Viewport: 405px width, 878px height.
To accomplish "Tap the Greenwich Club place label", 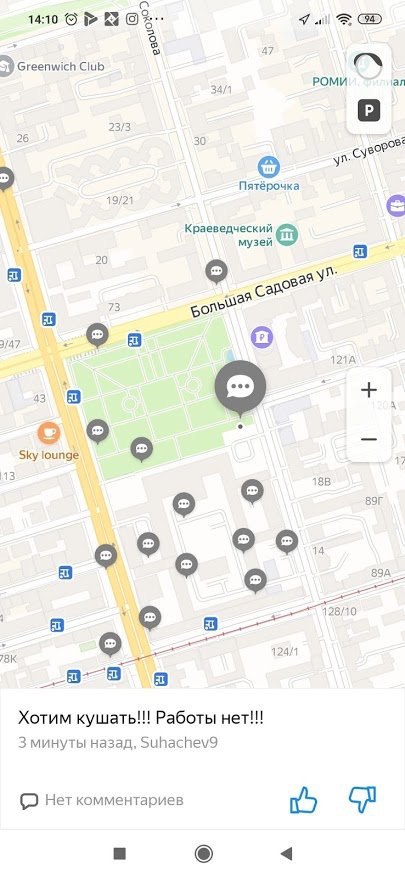I will tap(52, 66).
